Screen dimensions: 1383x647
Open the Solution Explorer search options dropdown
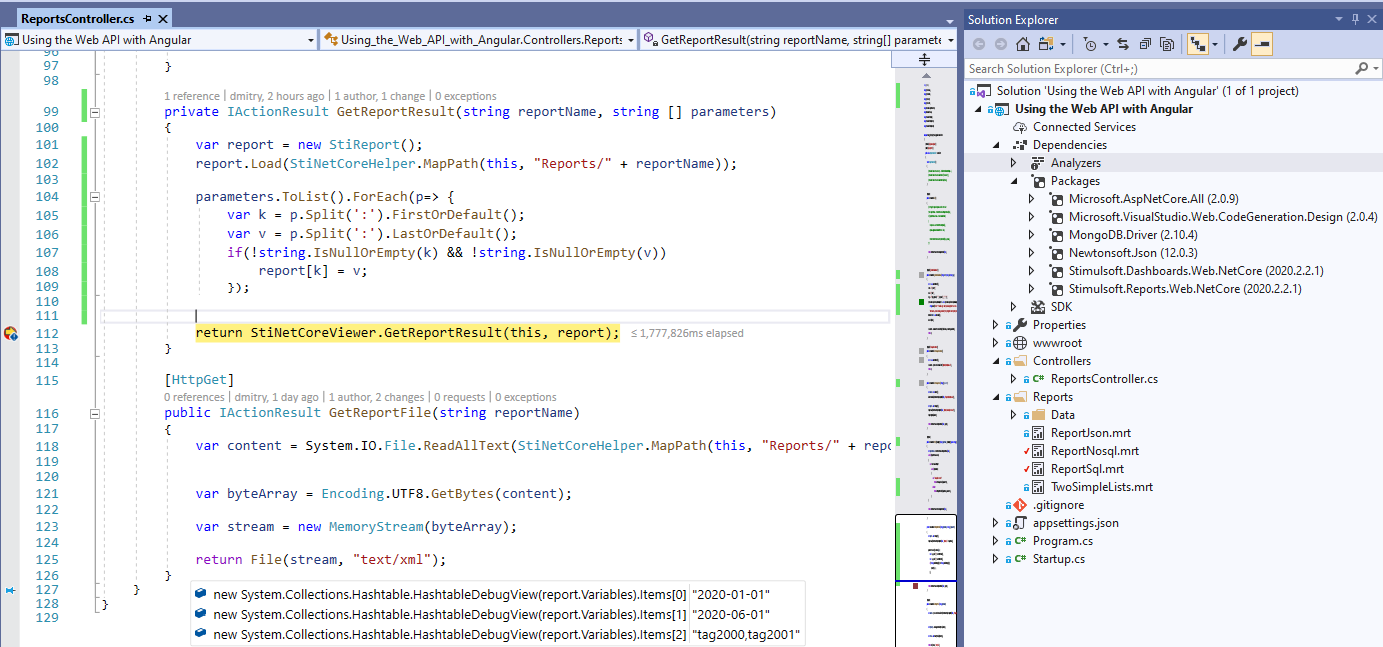(1374, 68)
